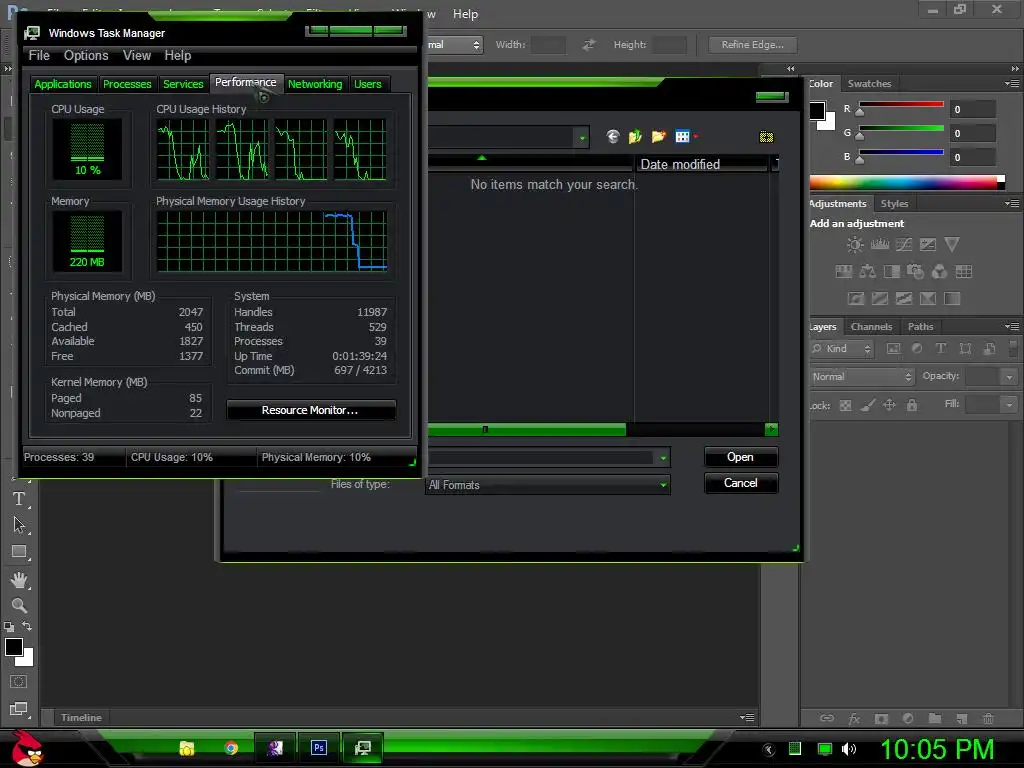Add Invert adjustment icon
This screenshot has width=1024, height=768.
coord(856,298)
